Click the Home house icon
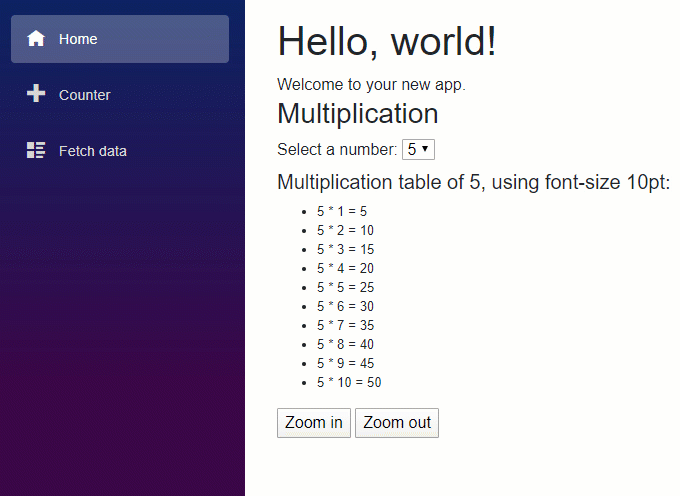The width and height of the screenshot is (680, 496). tap(36, 39)
